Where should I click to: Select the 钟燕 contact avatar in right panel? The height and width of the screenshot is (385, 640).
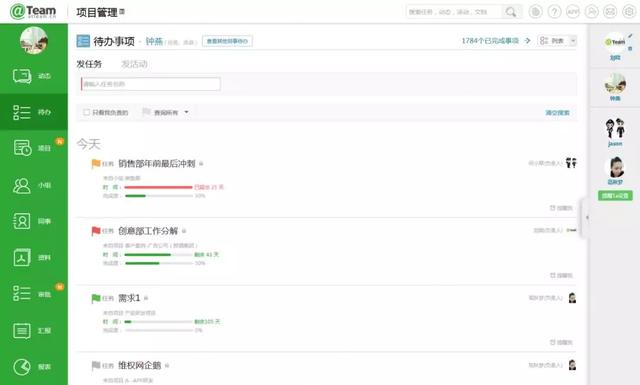[x=615, y=83]
